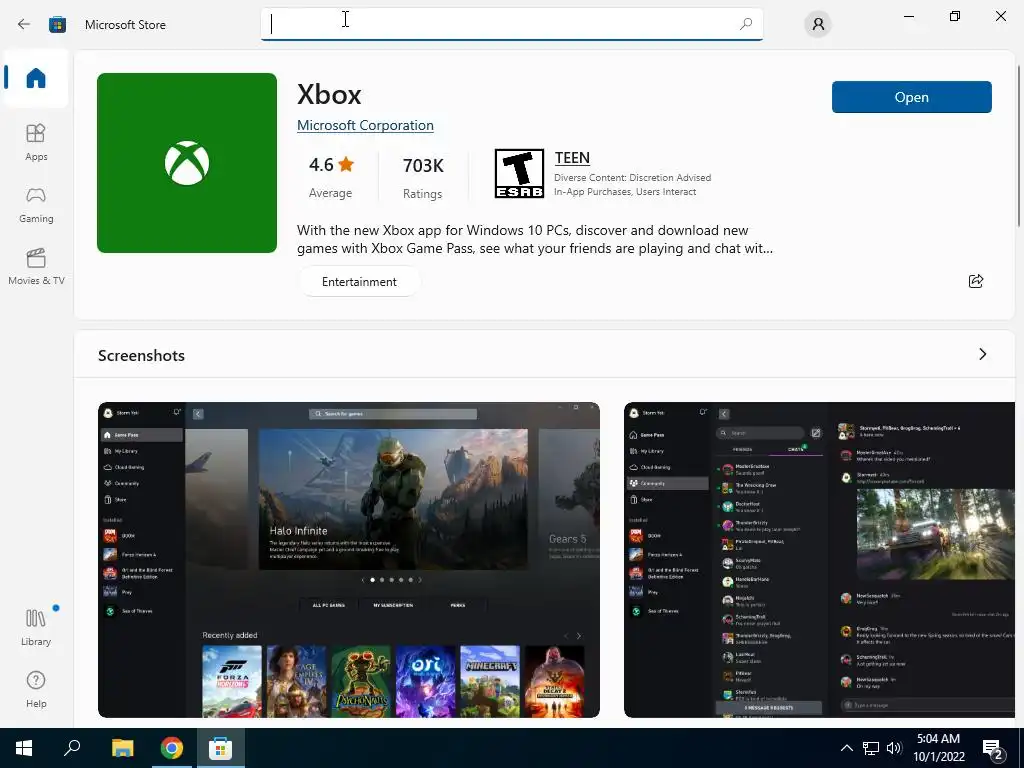Restore down the Store window
1024x768 pixels.
coord(955,16)
